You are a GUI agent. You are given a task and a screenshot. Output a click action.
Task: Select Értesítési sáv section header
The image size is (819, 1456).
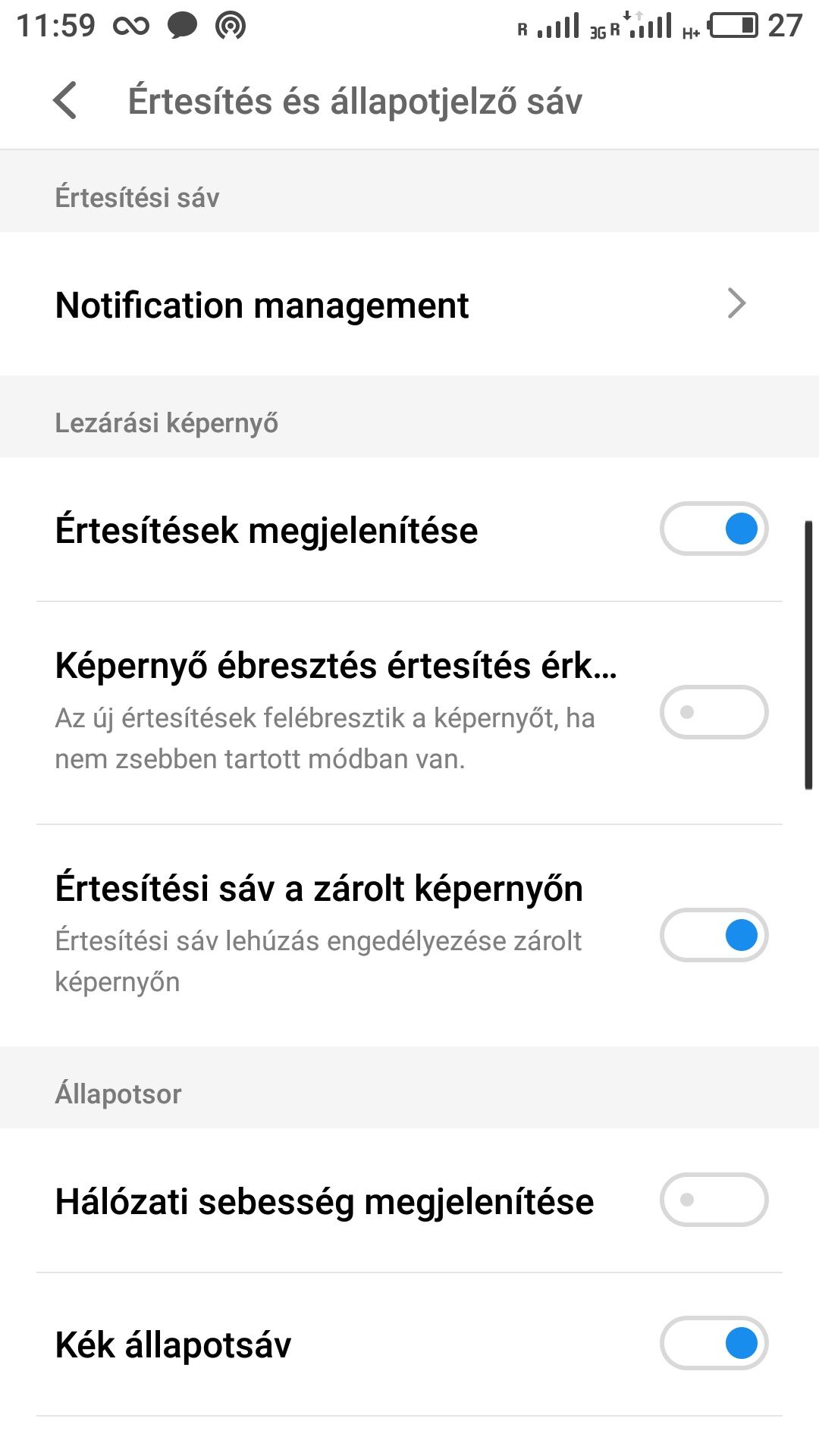[x=137, y=198]
